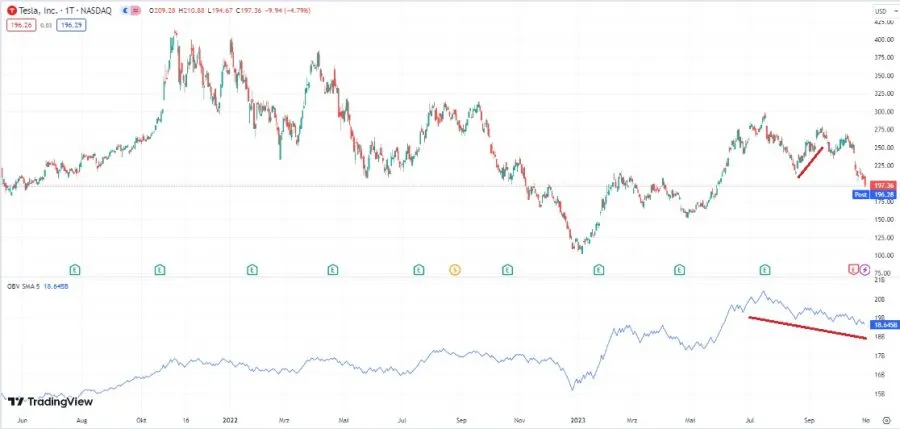900x429 pixels.
Task: Open the USD currency dropdown
Action: 881,11
